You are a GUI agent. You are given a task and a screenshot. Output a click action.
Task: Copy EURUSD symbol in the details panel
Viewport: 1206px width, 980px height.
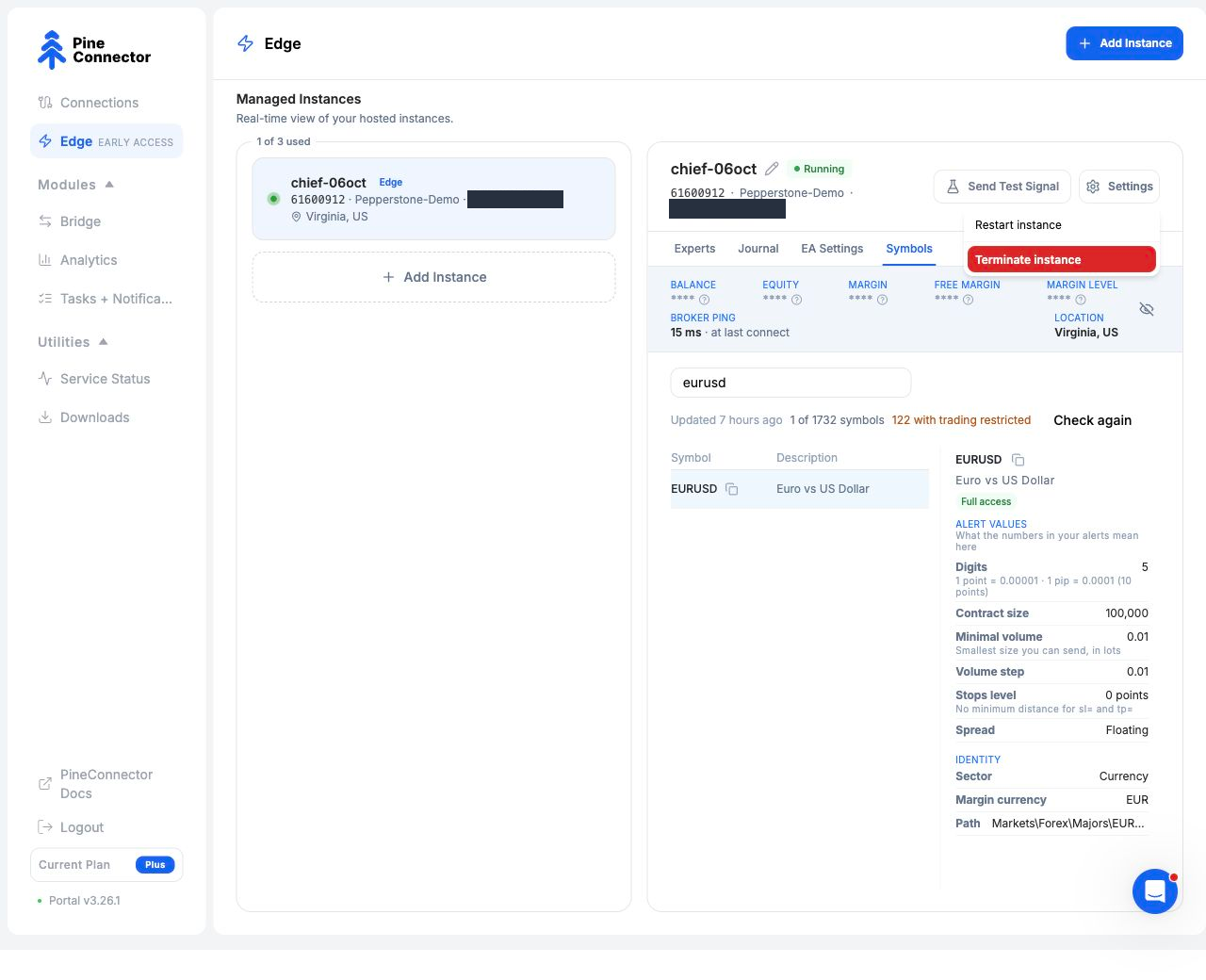point(1018,460)
